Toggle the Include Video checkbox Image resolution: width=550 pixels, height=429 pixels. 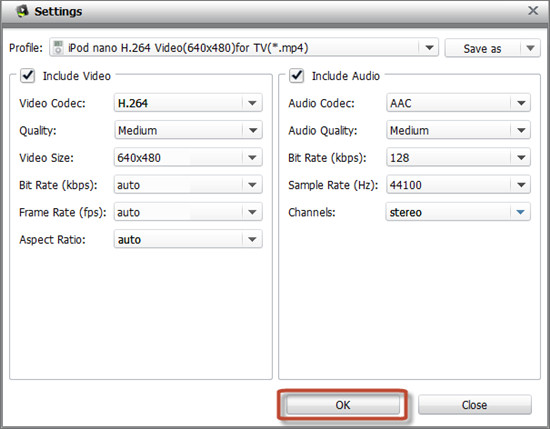27,75
